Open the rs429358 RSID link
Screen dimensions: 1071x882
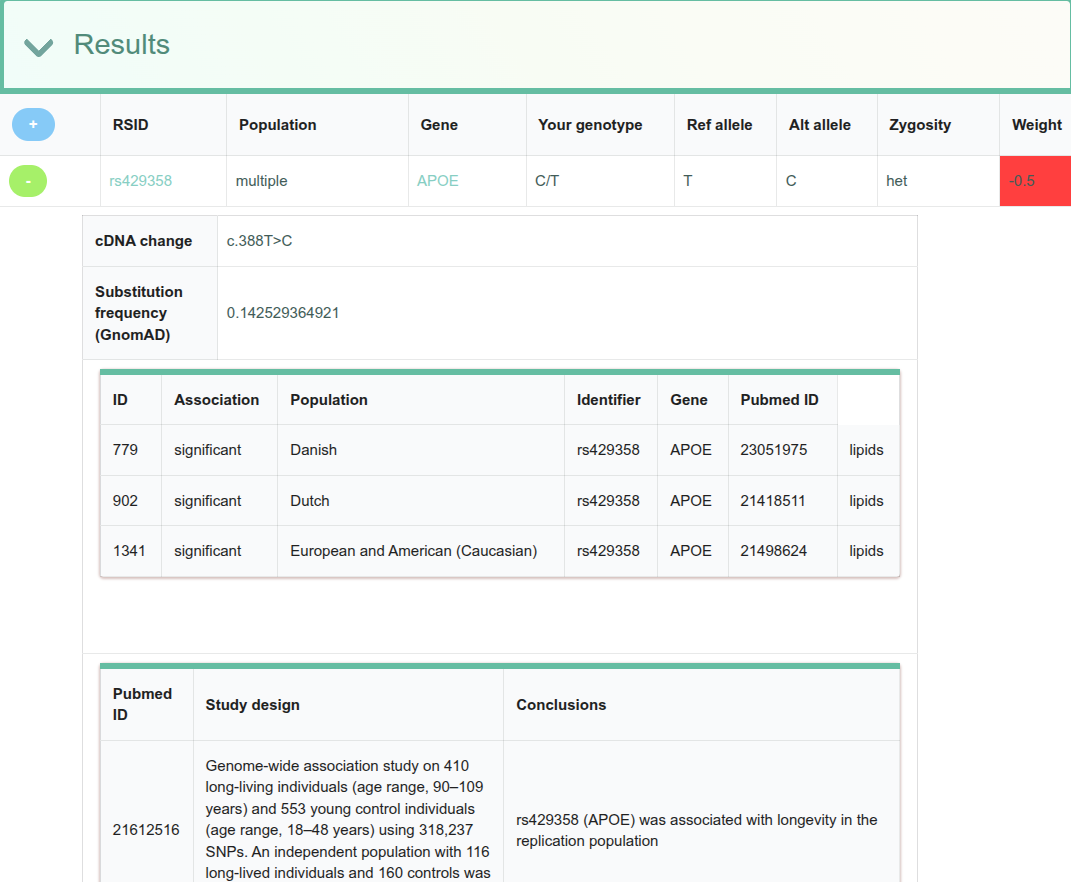[141, 181]
